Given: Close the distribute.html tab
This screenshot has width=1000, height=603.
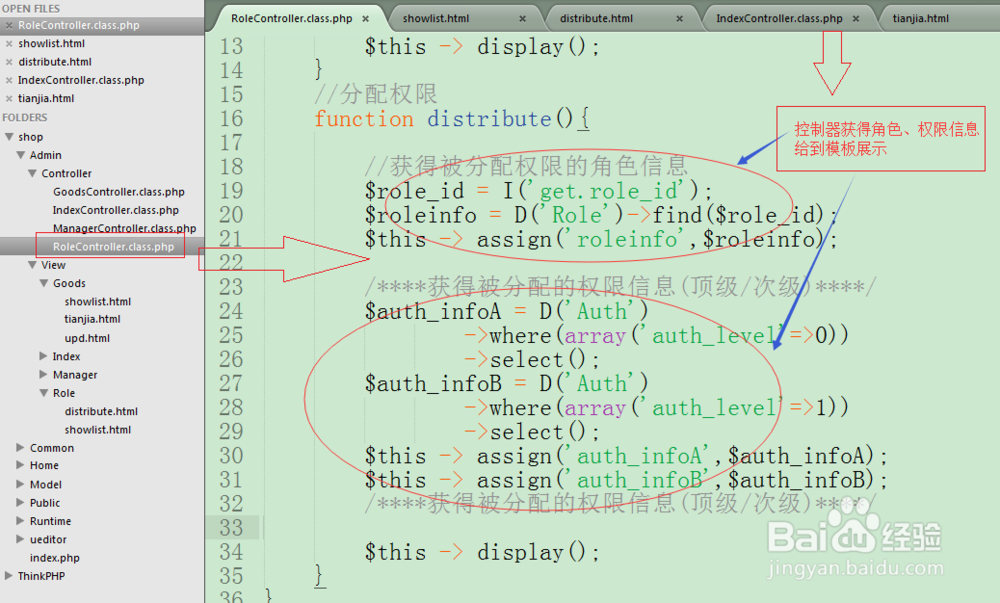Looking at the screenshot, I should point(679,19).
